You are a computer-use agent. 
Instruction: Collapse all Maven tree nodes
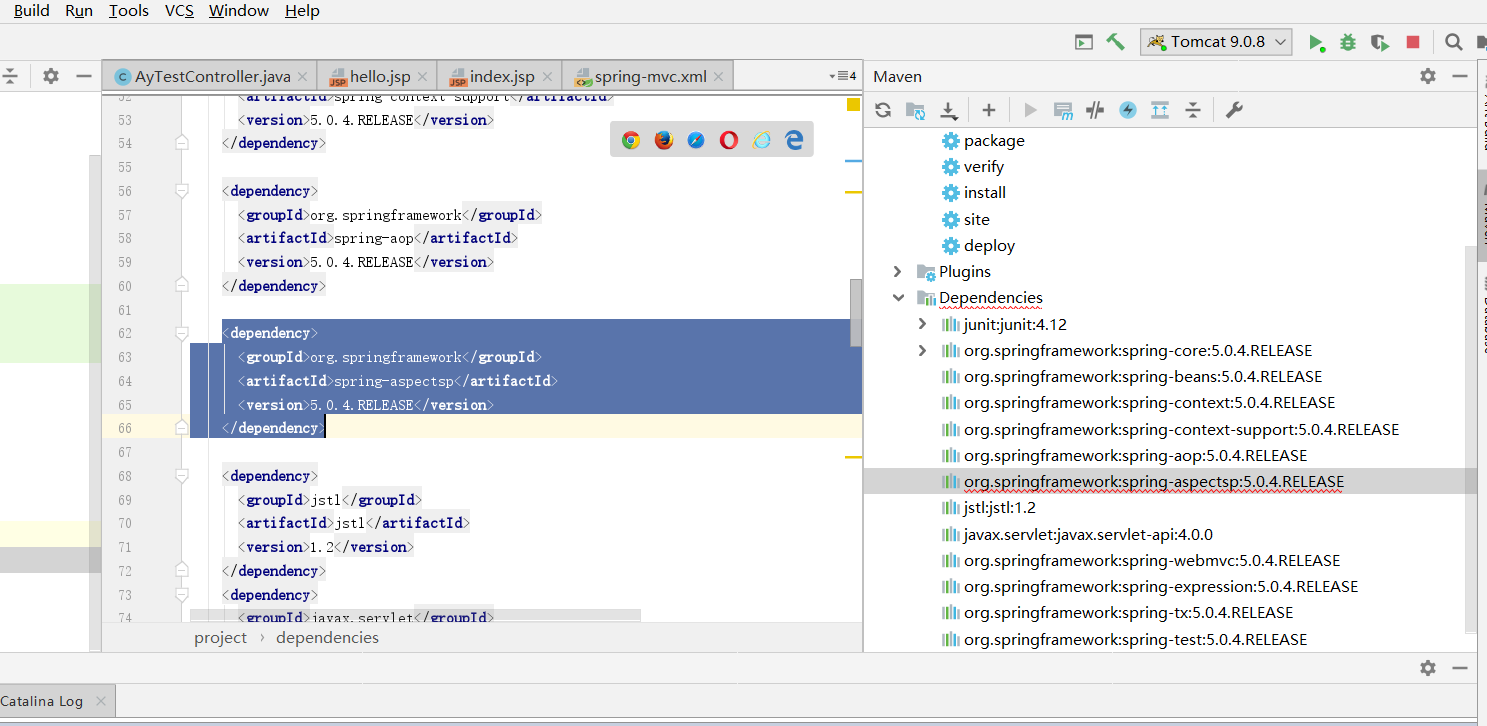tap(1192, 110)
